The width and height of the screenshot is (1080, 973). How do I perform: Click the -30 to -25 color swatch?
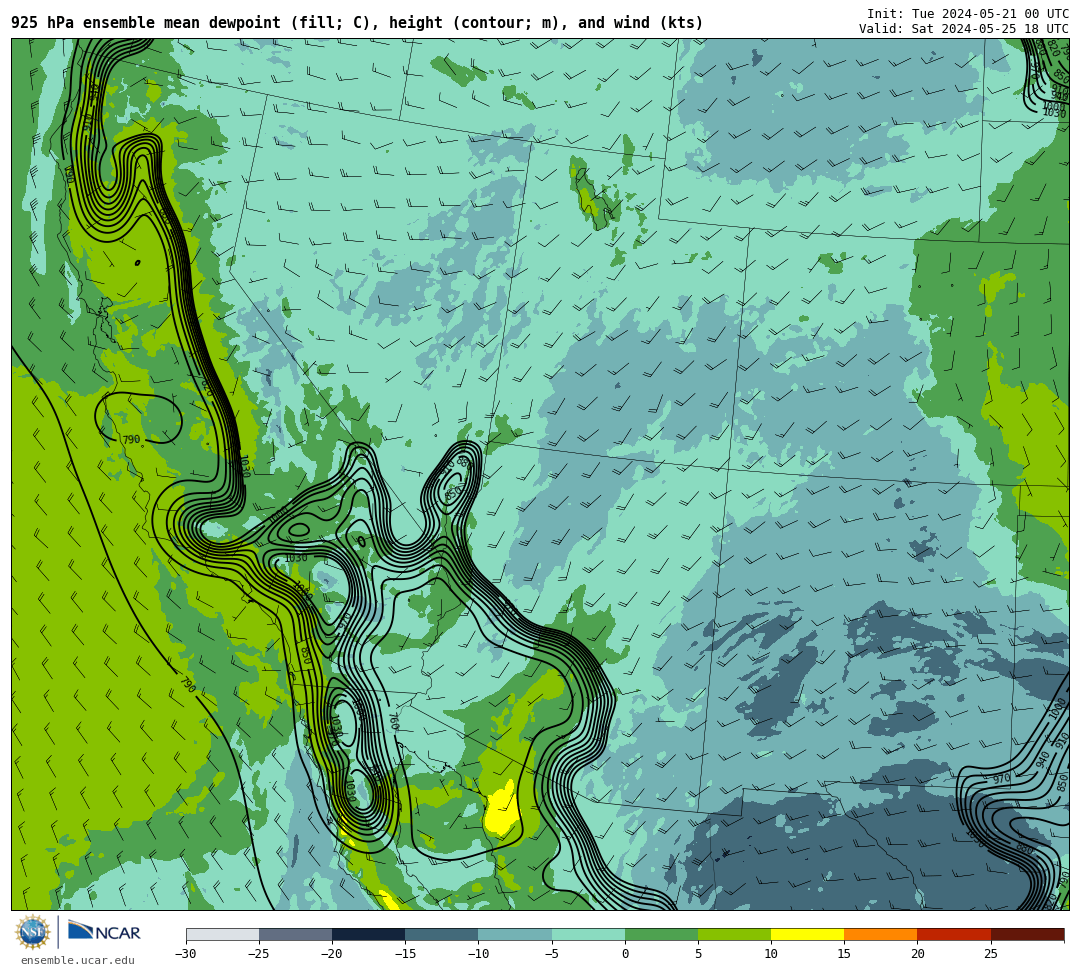(222, 934)
